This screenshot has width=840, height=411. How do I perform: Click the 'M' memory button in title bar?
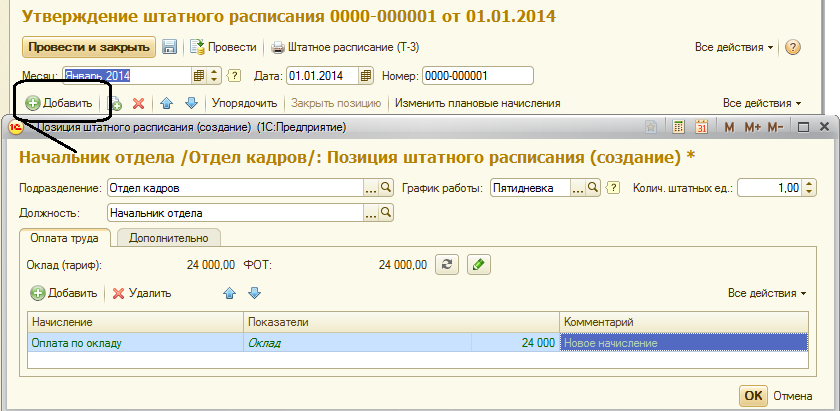coord(729,127)
